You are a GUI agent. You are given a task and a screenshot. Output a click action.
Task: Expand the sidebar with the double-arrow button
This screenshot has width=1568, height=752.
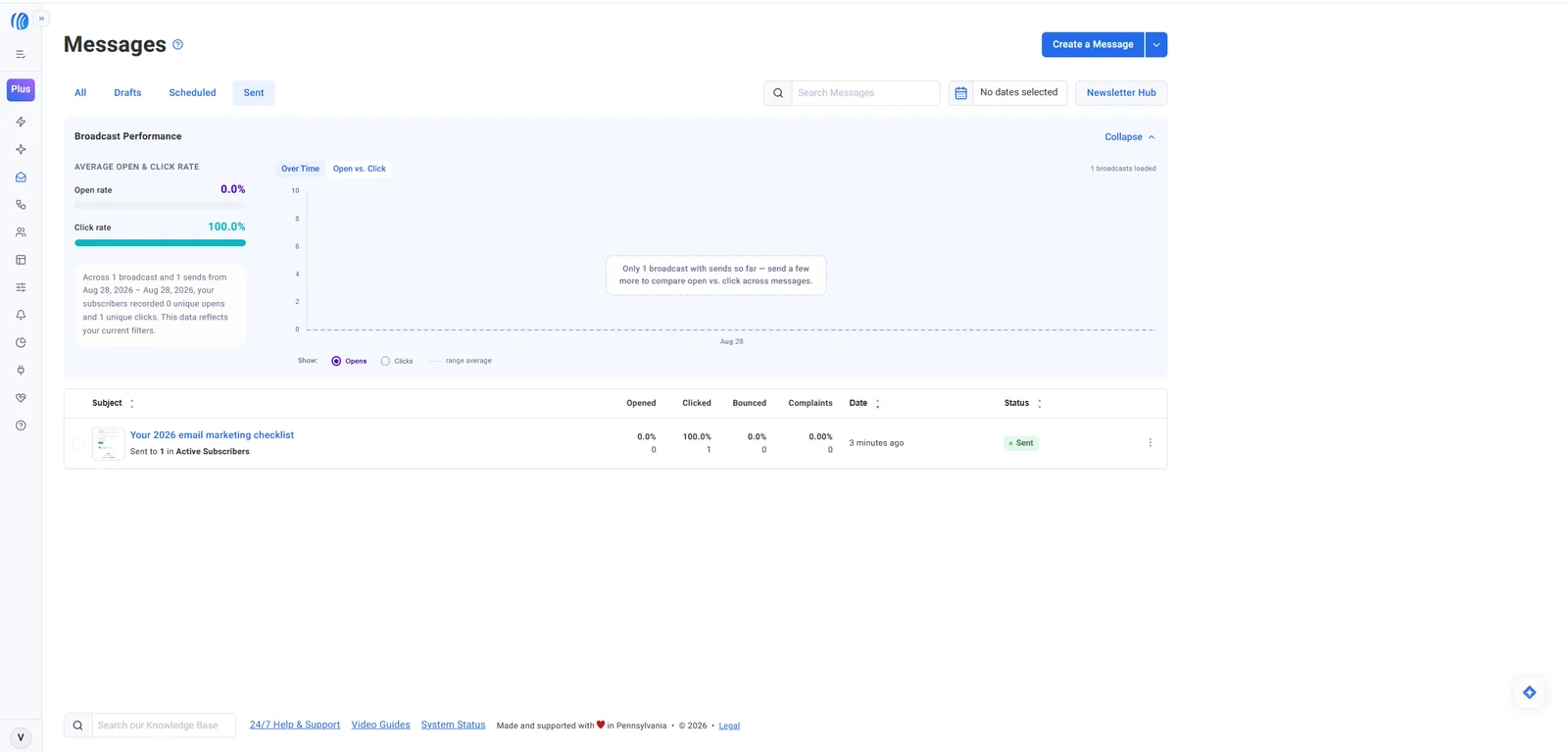[x=41, y=18]
